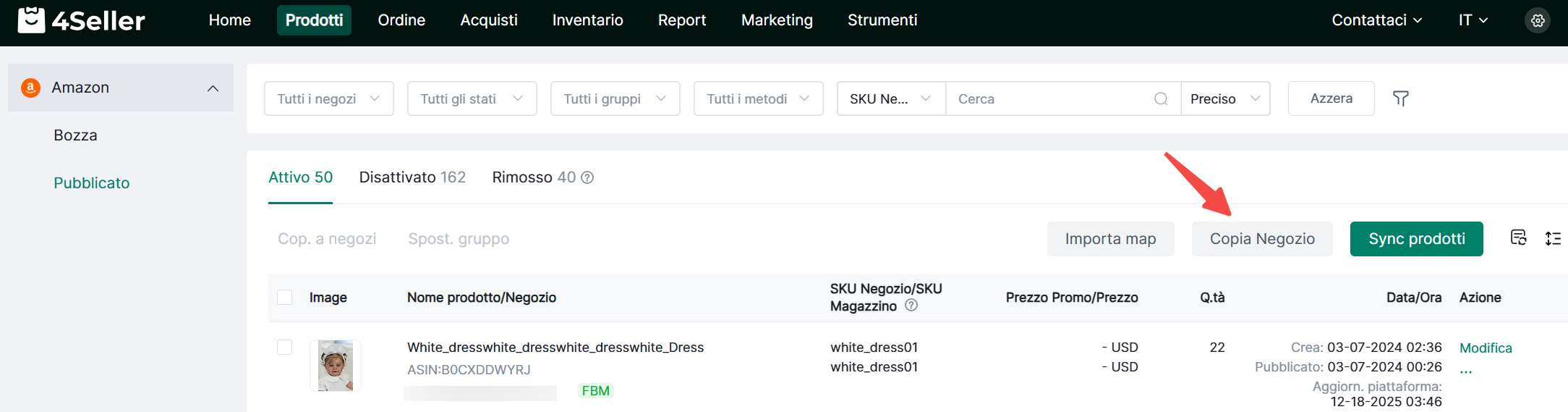Image resolution: width=1568 pixels, height=412 pixels.
Task: Click the search magnifier icon
Action: pyautogui.click(x=1161, y=98)
